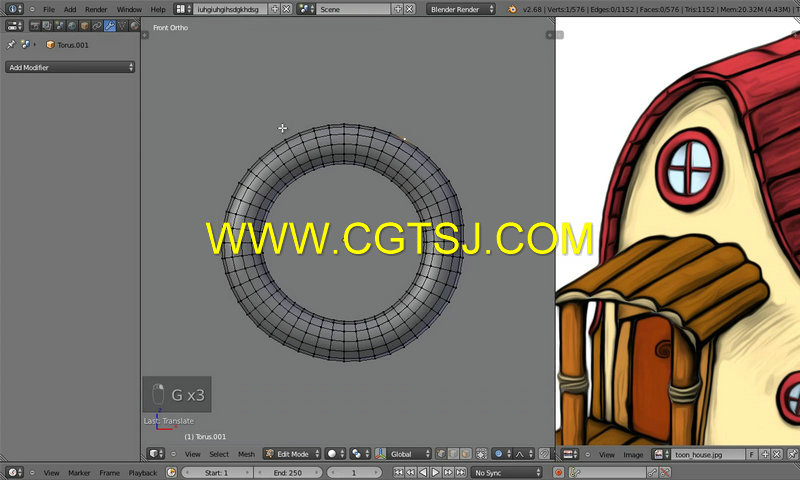Open the File menu
800x480 pixels.
tap(49, 9)
